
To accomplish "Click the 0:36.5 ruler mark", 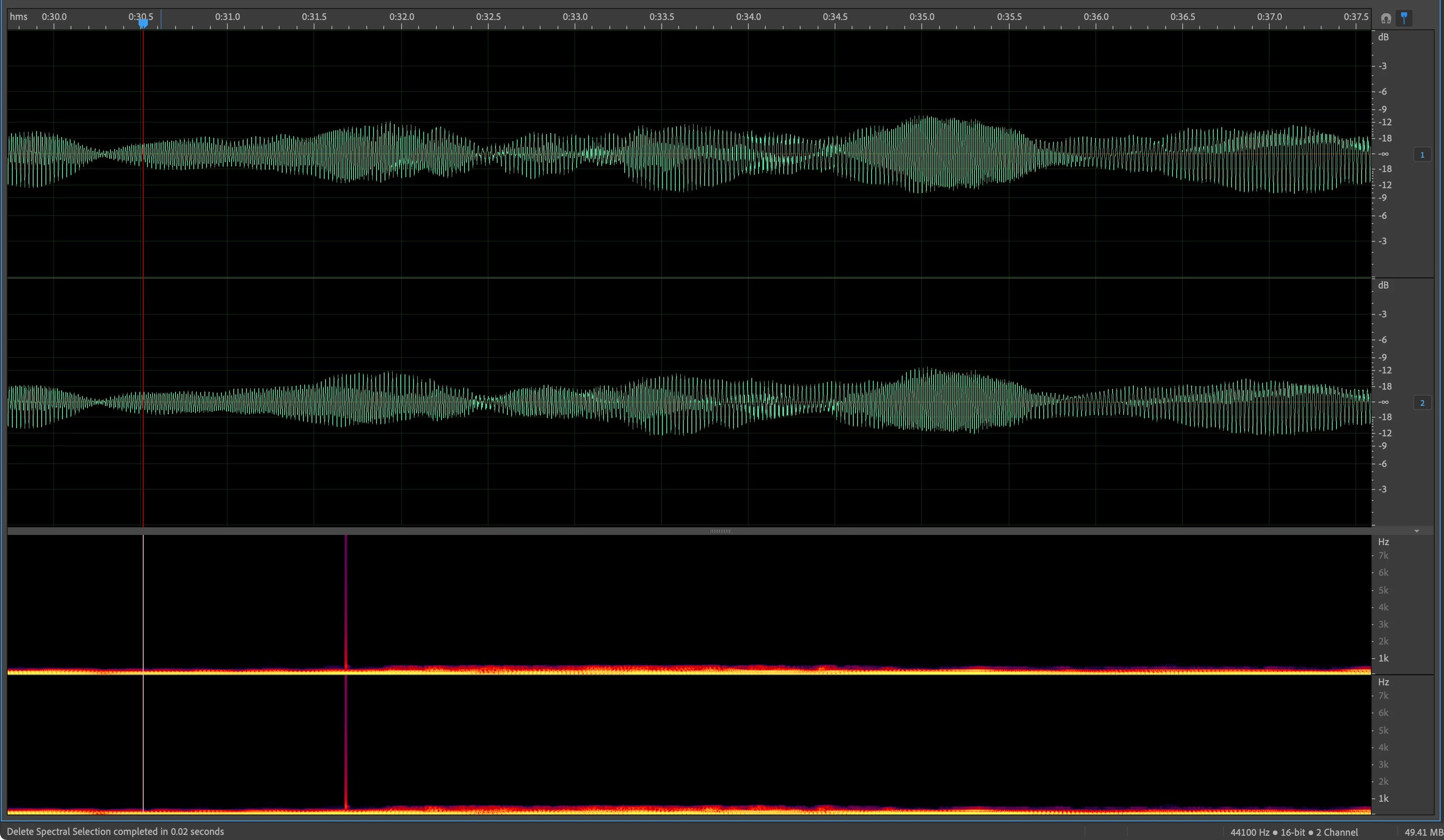I will point(1183,17).
